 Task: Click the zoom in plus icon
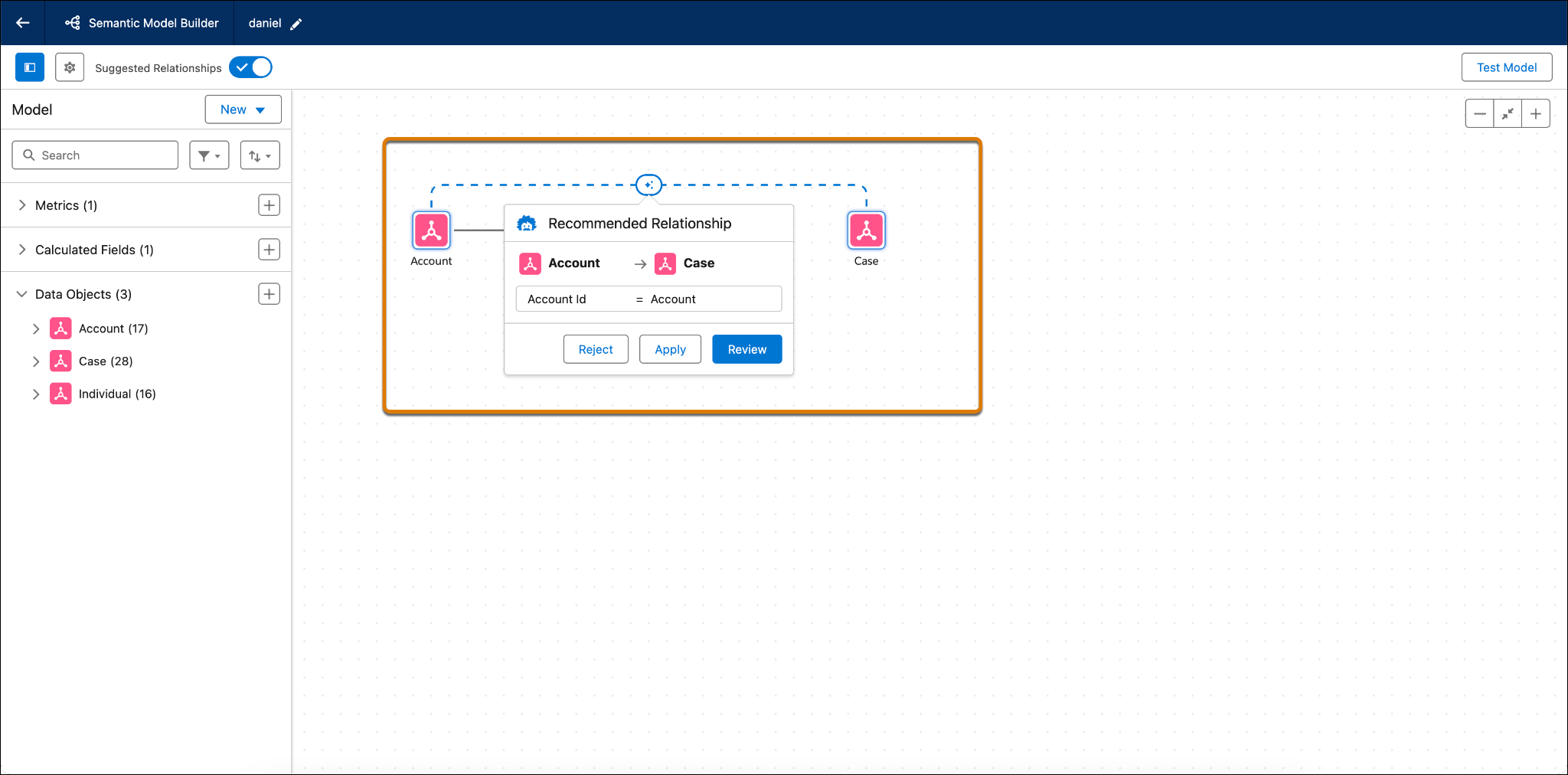[1536, 113]
